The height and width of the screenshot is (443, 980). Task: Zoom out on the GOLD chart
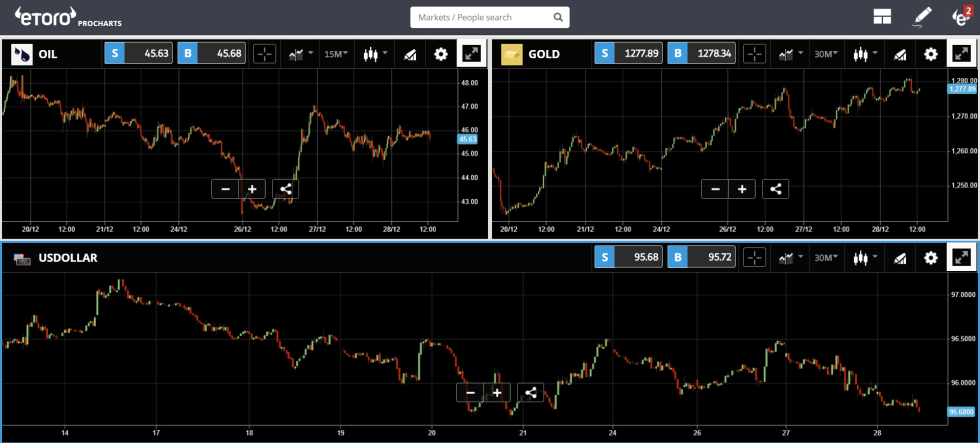pyautogui.click(x=715, y=189)
